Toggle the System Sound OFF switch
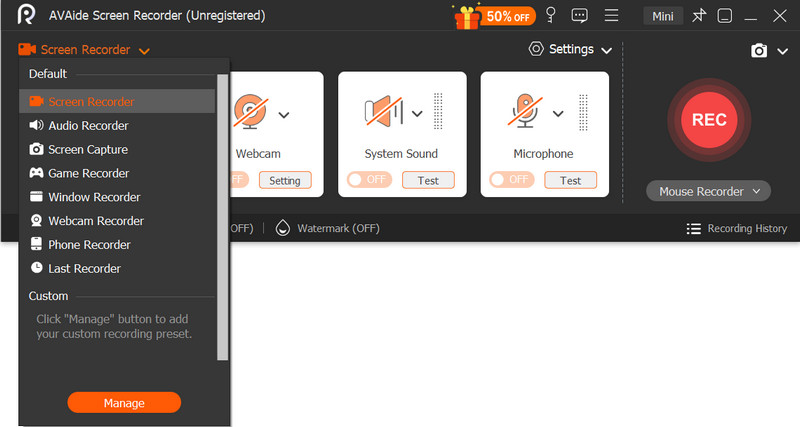The width and height of the screenshot is (800, 427). 368,180
